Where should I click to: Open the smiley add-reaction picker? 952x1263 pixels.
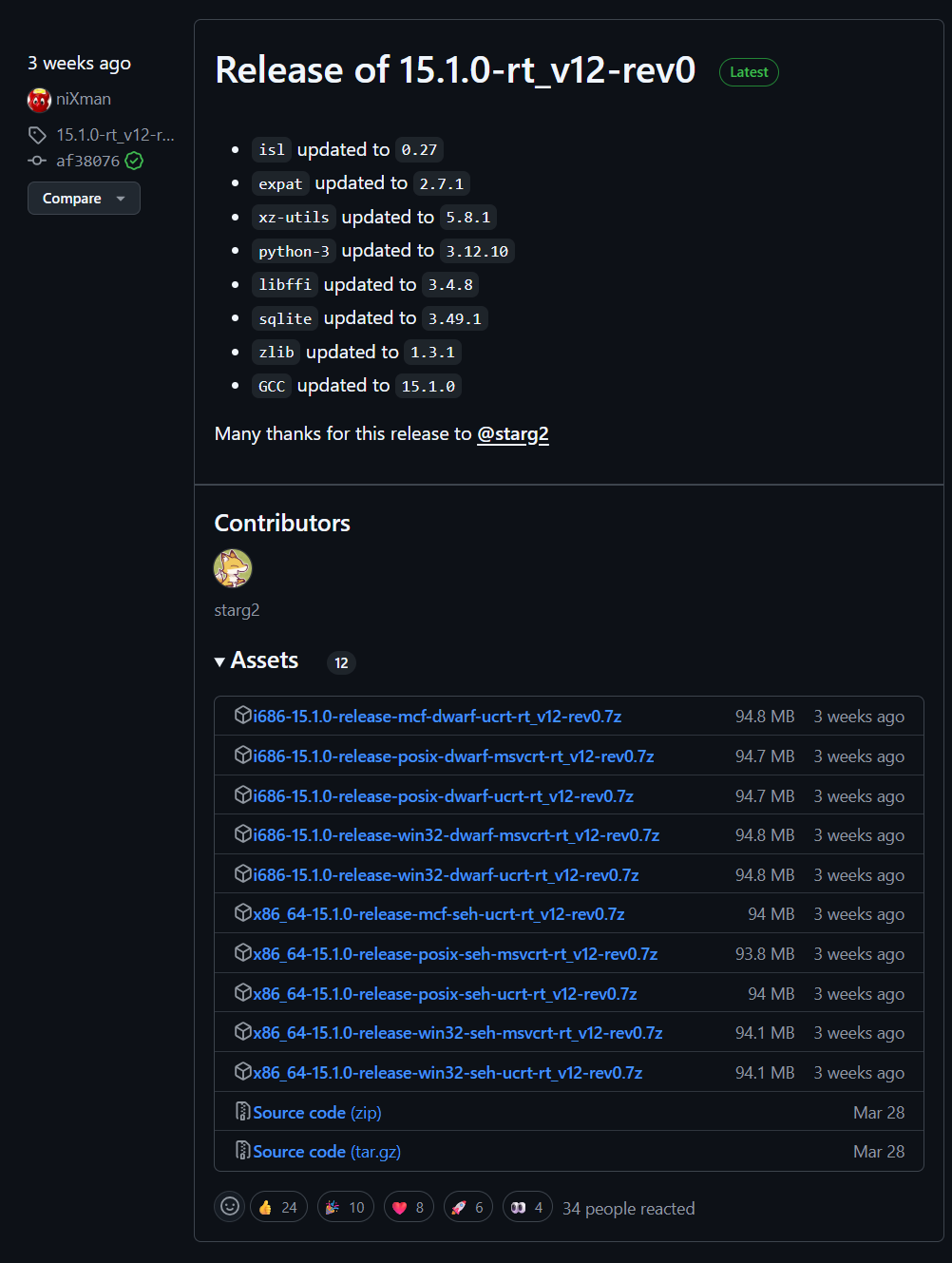pos(230,1207)
